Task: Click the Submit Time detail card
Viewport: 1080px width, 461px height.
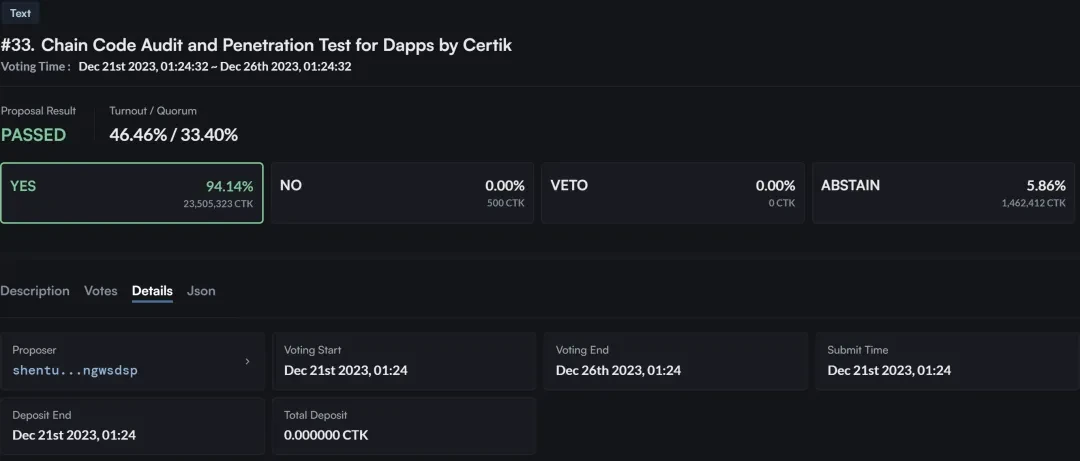Action: point(947,361)
